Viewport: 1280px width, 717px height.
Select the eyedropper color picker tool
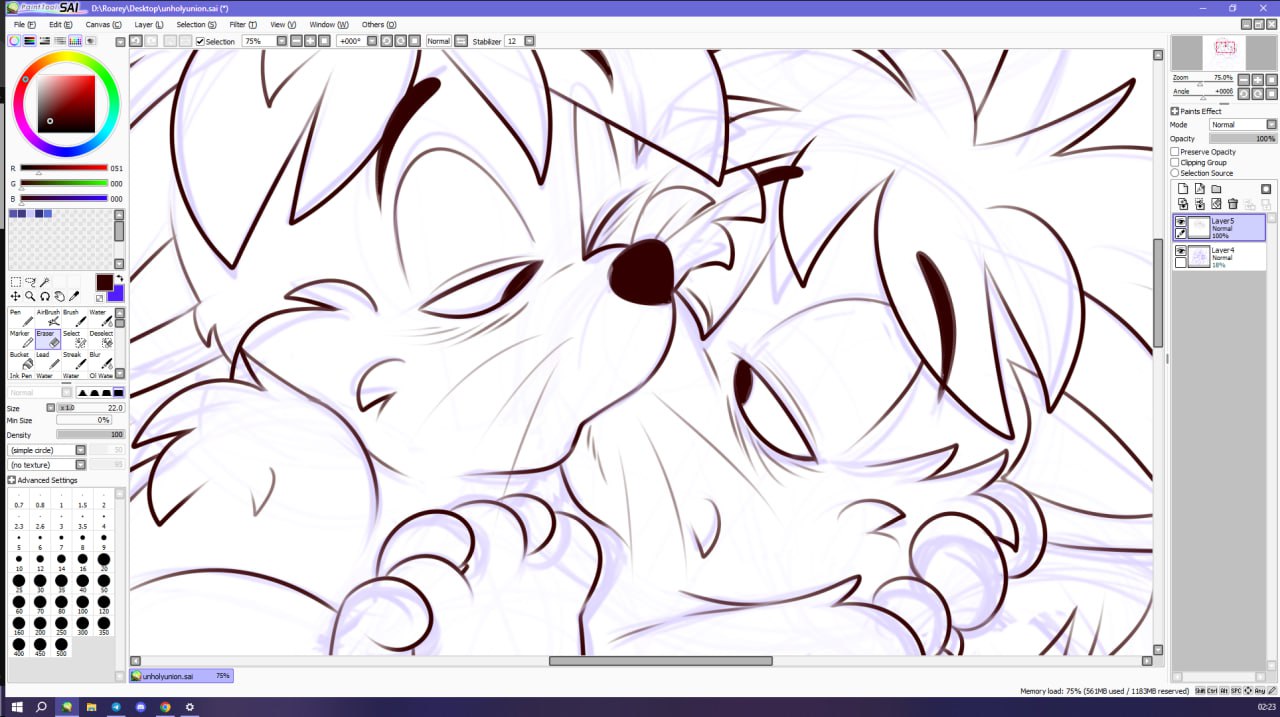tap(74, 296)
